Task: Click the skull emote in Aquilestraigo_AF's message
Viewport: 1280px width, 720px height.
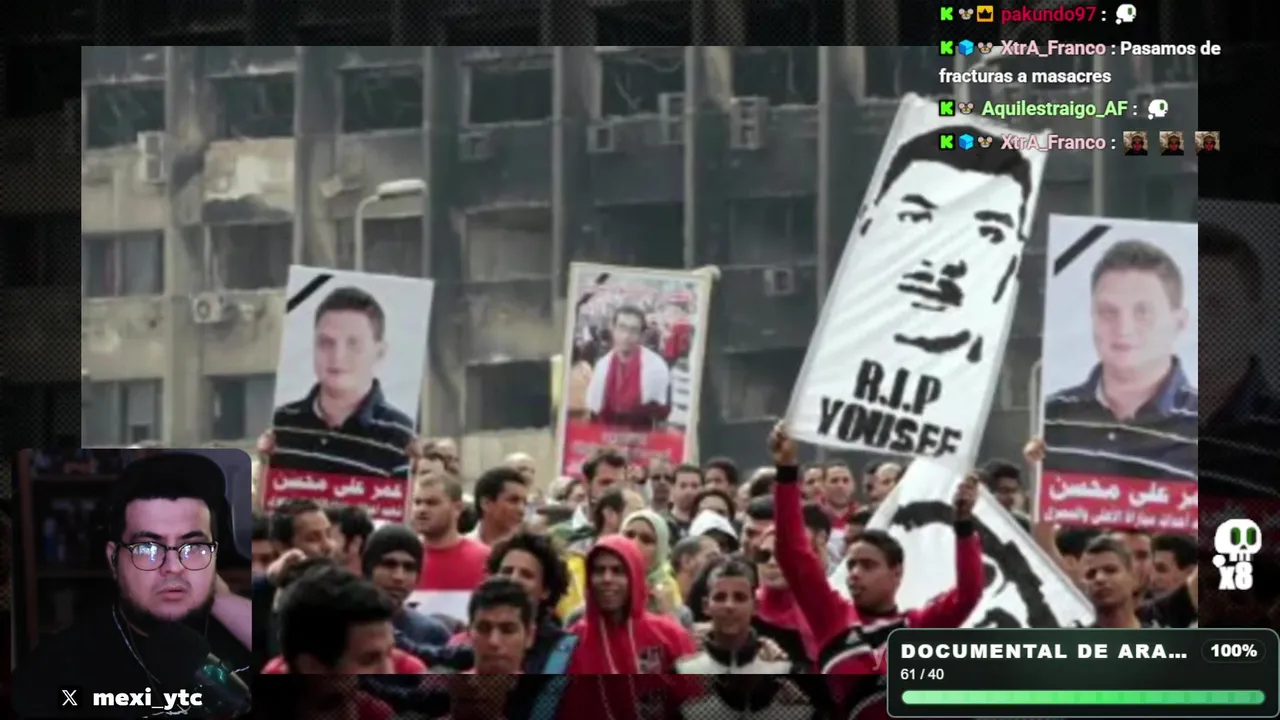Action: [1158, 108]
